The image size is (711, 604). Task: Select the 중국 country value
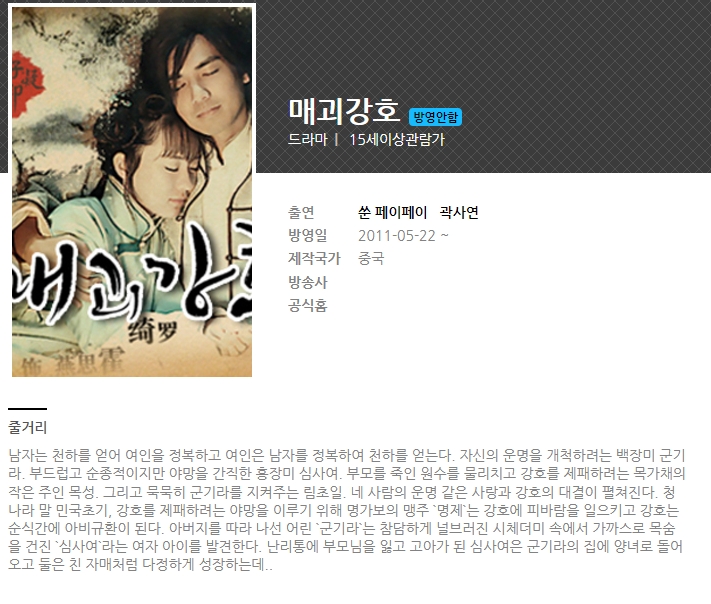(371, 258)
